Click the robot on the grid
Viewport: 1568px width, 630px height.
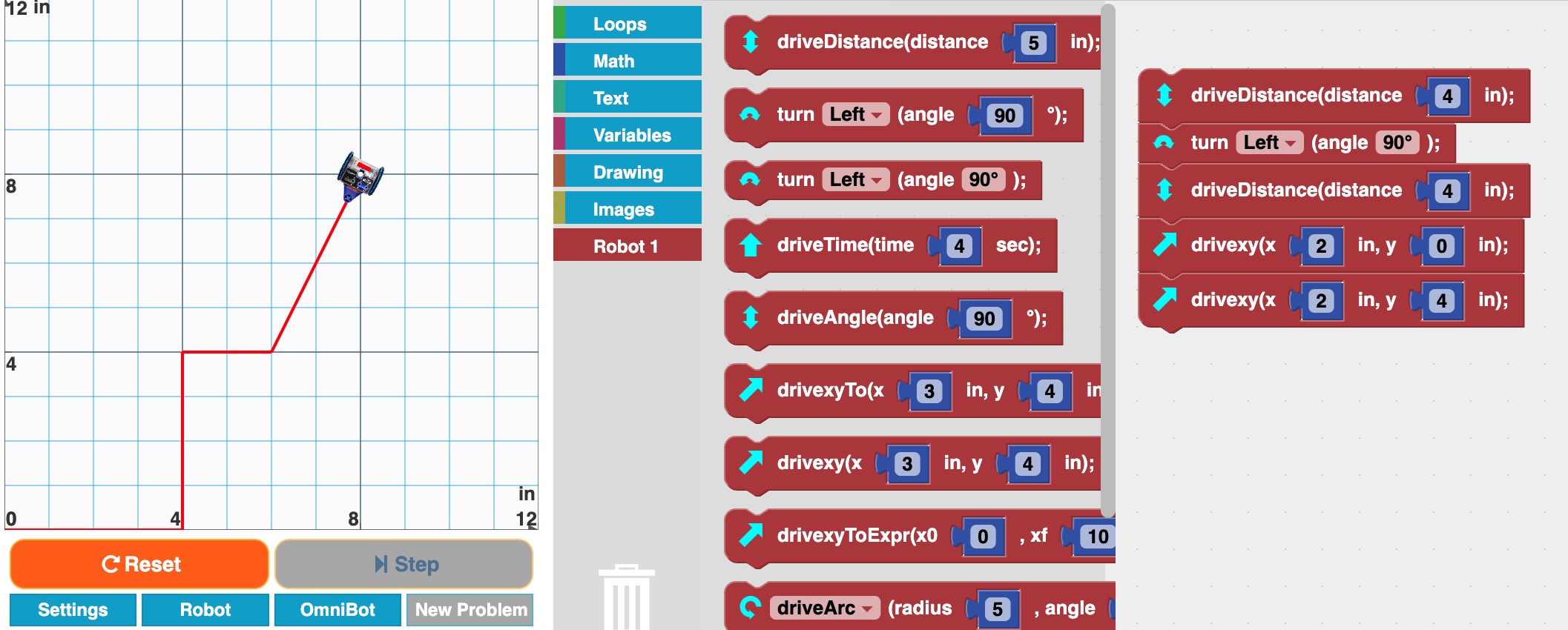[360, 176]
